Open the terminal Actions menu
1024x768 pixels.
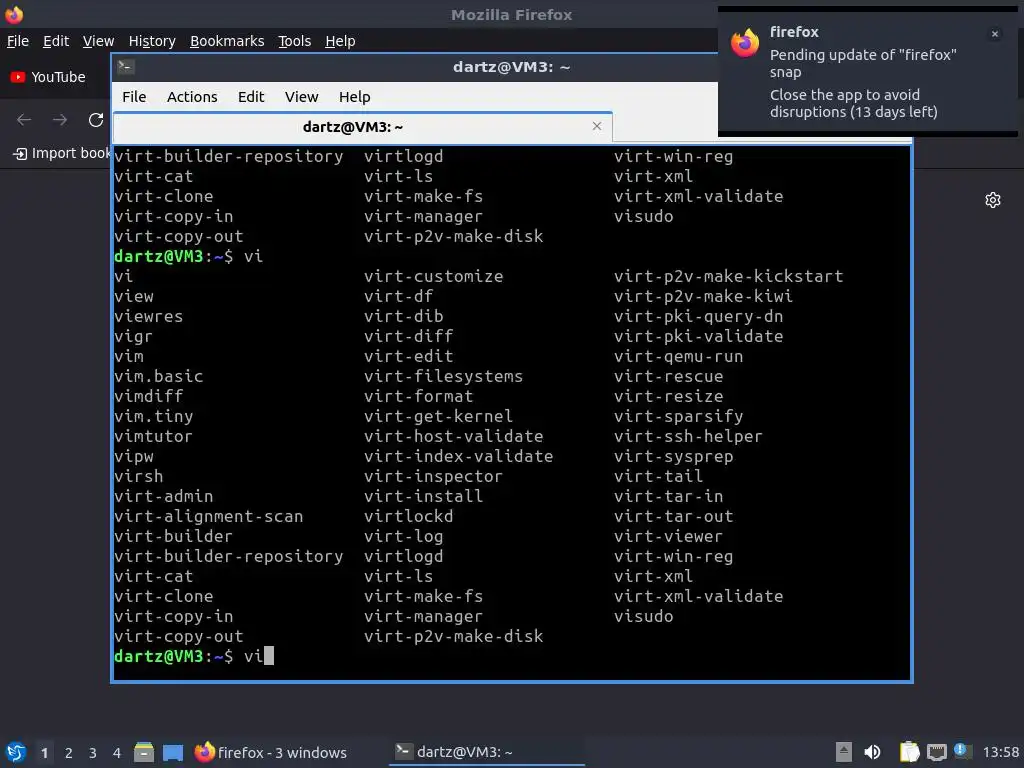tap(192, 97)
